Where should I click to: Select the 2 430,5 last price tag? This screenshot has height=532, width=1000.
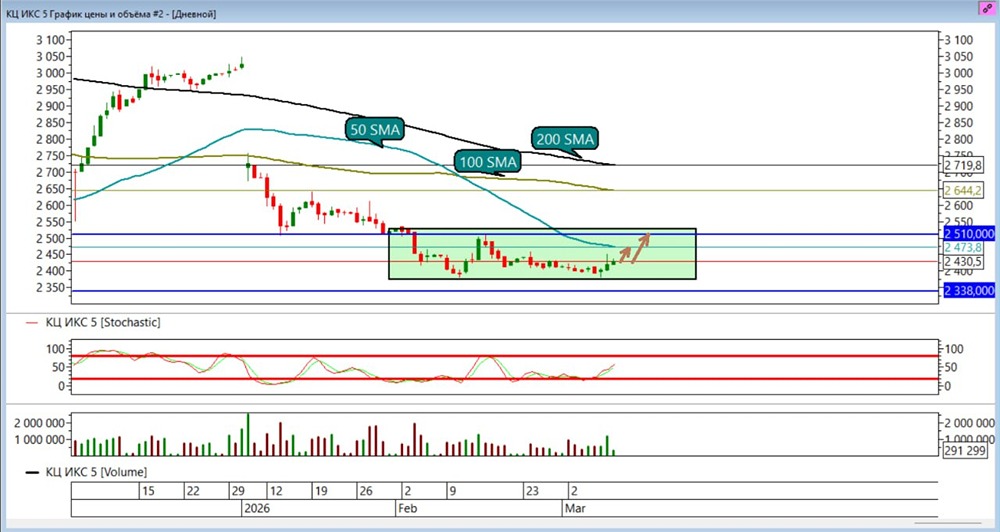click(x=964, y=262)
